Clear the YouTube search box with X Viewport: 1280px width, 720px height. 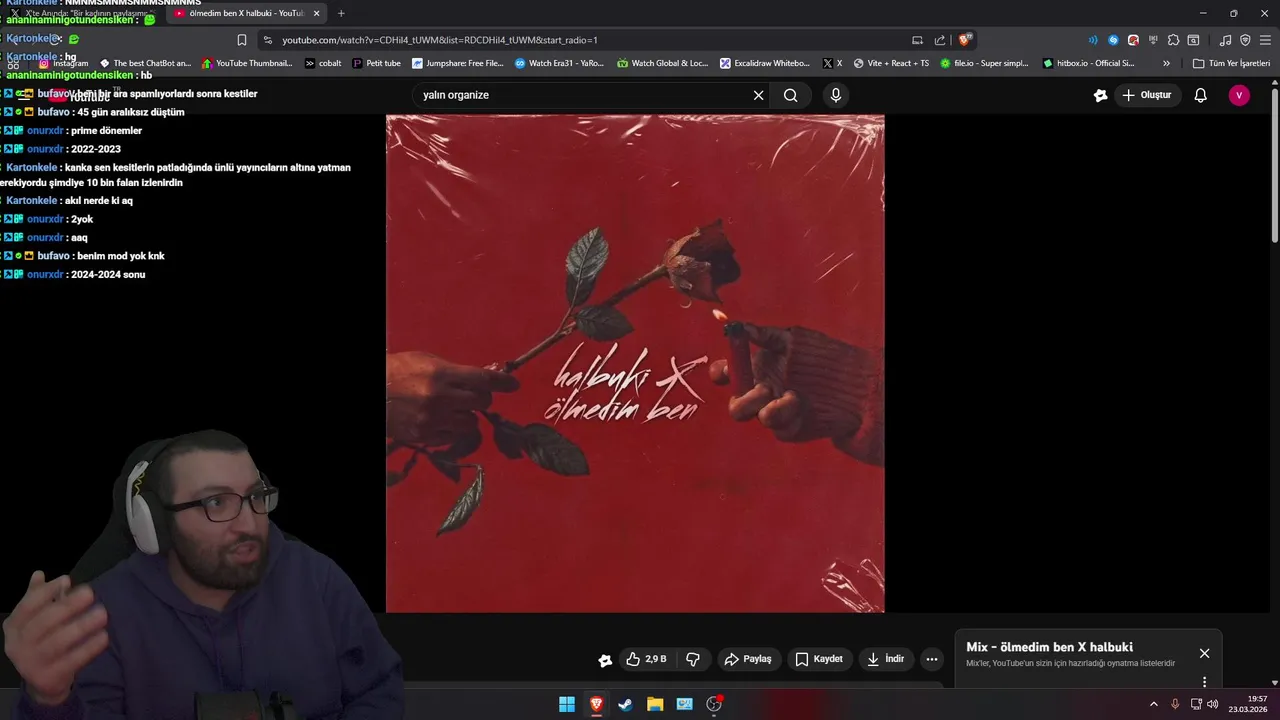[x=758, y=95]
